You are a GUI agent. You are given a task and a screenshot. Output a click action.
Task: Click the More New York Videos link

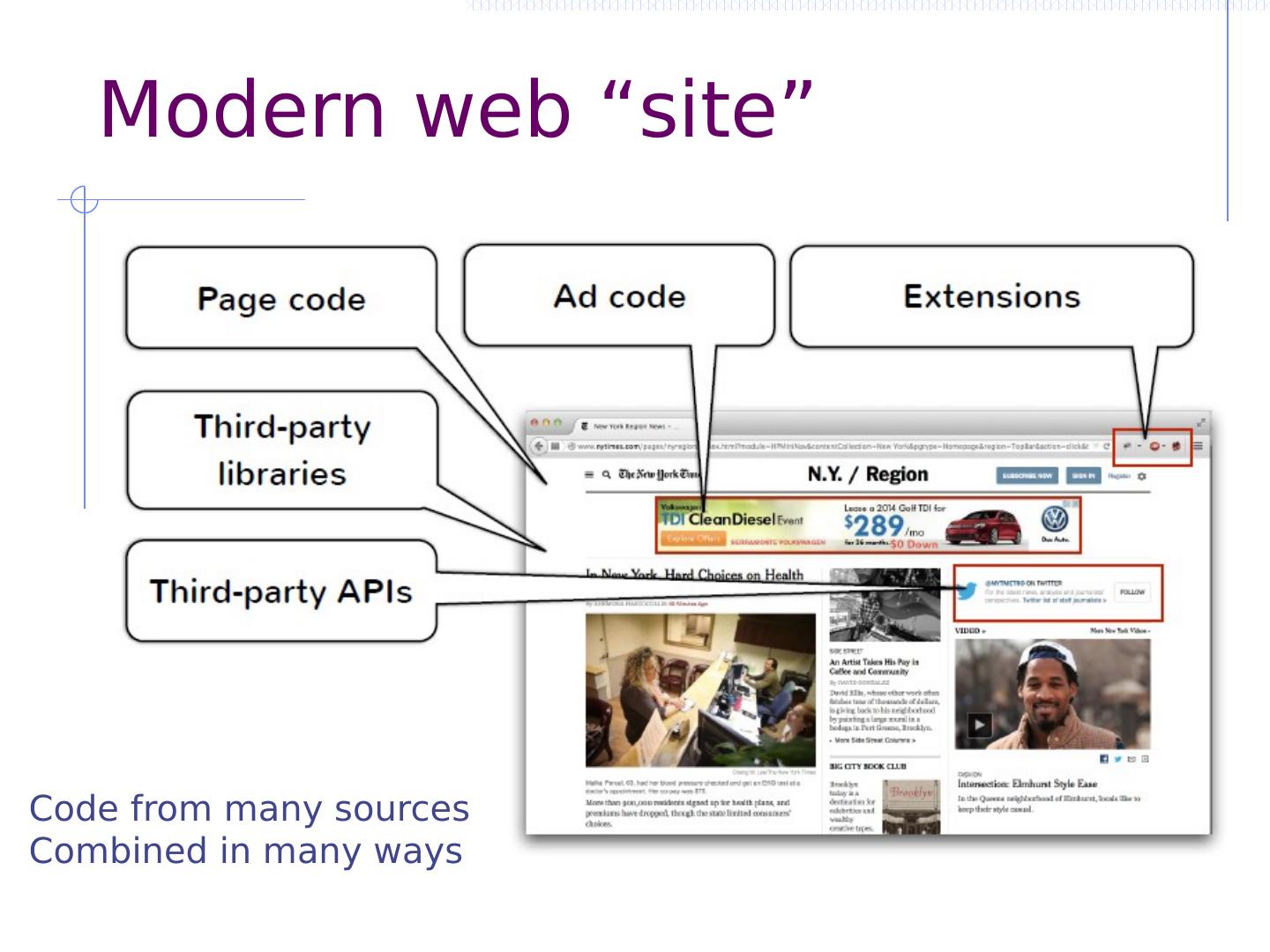[x=1120, y=631]
